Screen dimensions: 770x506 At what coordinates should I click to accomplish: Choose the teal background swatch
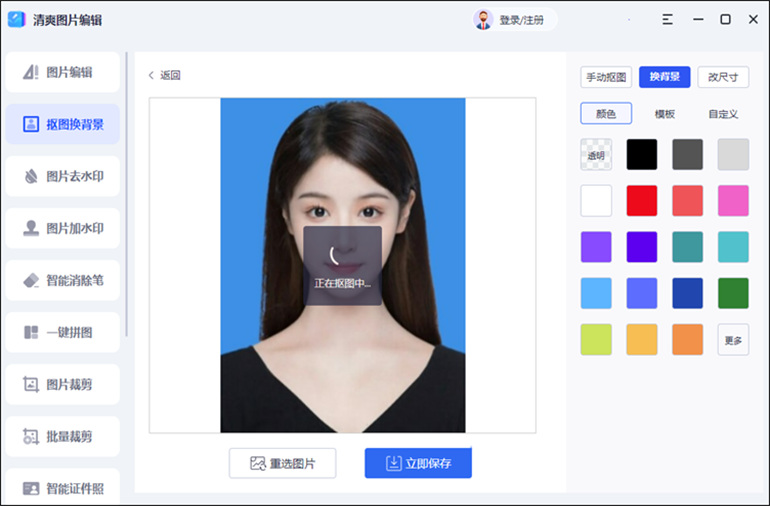[x=688, y=247]
